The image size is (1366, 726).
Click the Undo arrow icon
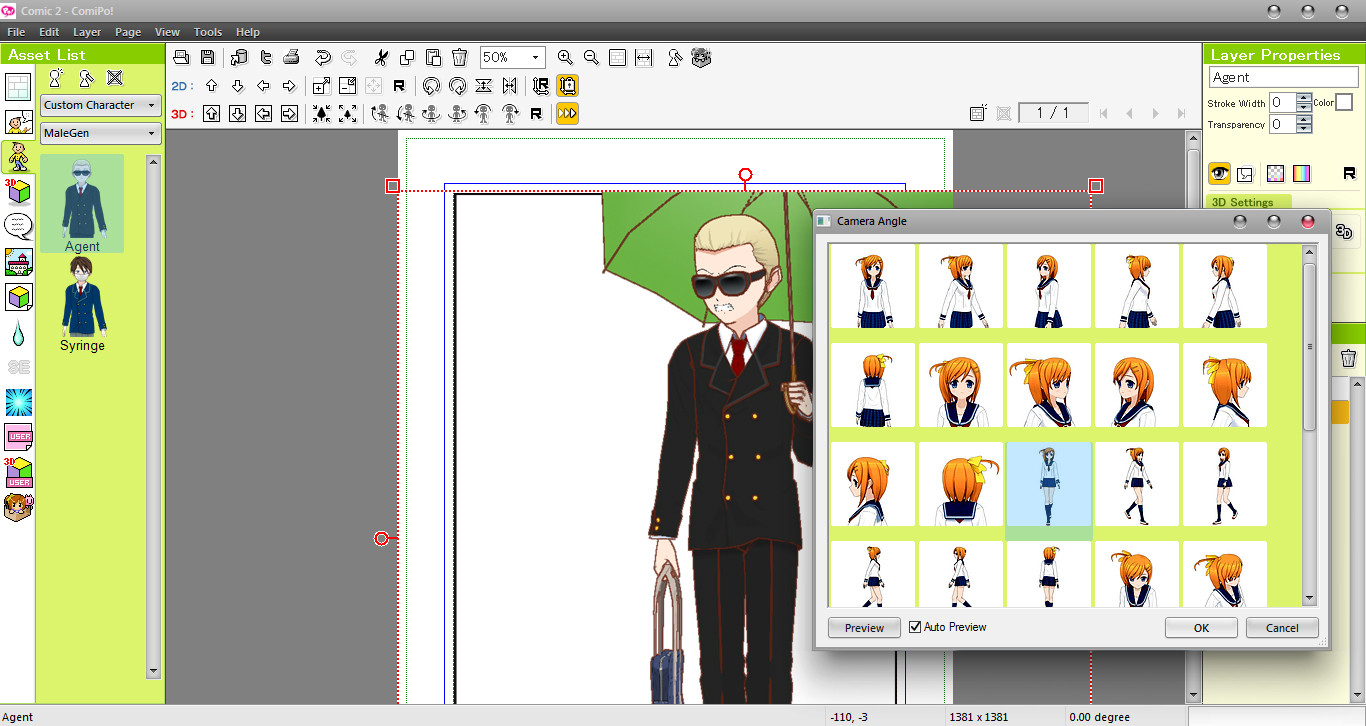(x=321, y=57)
